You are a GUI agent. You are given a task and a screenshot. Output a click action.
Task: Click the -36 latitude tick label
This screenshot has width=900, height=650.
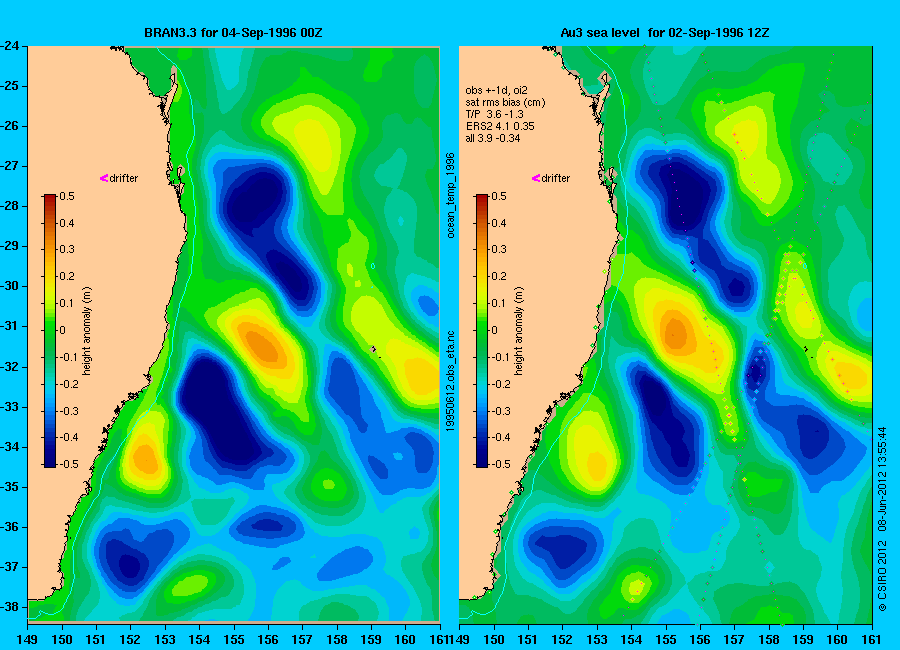point(9,527)
